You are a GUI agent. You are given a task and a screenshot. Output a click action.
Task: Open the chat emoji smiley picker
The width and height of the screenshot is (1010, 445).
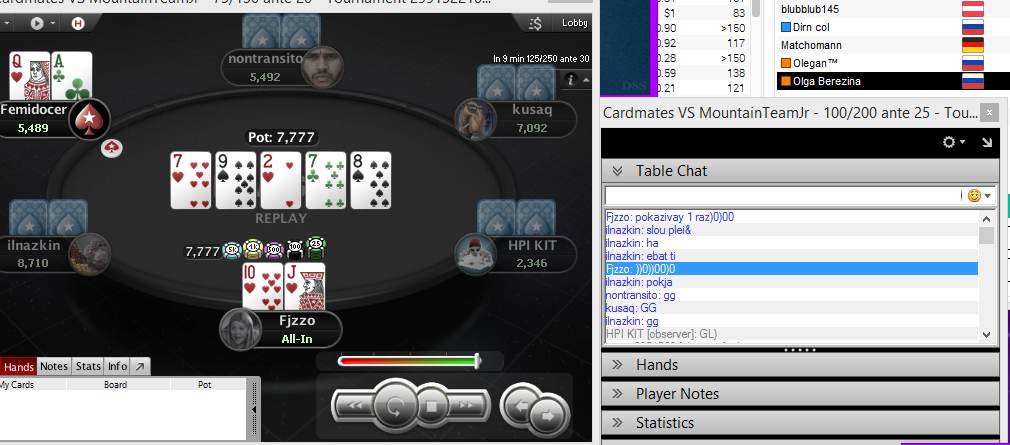[974, 196]
